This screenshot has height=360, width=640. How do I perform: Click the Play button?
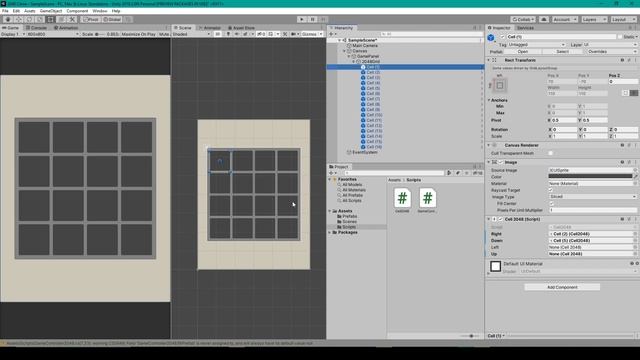pyautogui.click(x=302, y=19)
